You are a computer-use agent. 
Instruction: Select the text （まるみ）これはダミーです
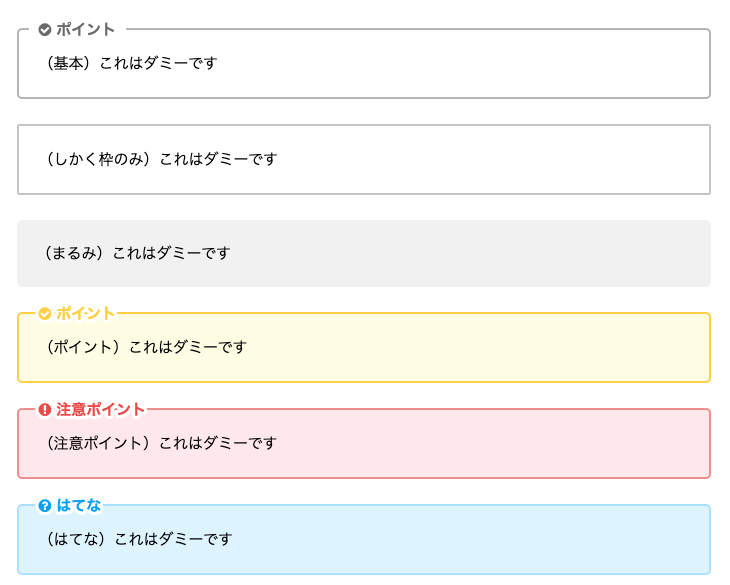[x=136, y=253]
